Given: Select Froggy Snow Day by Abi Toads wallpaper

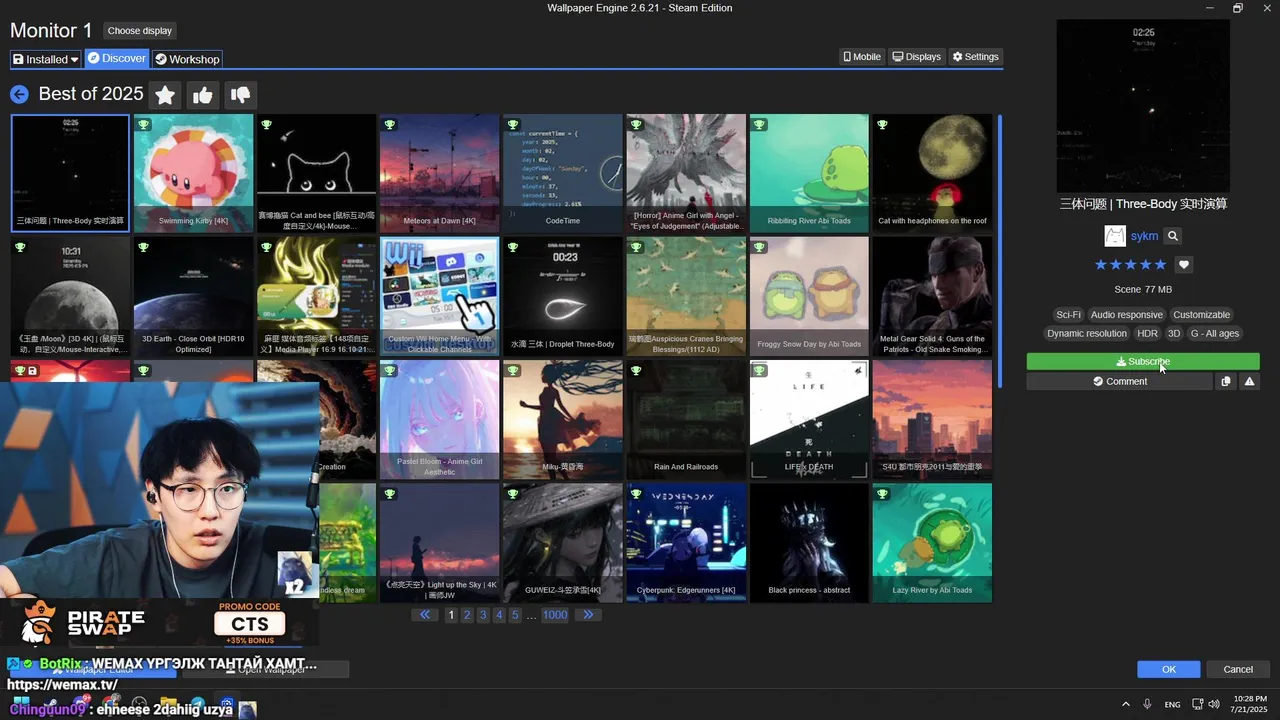Looking at the screenshot, I should [x=809, y=296].
